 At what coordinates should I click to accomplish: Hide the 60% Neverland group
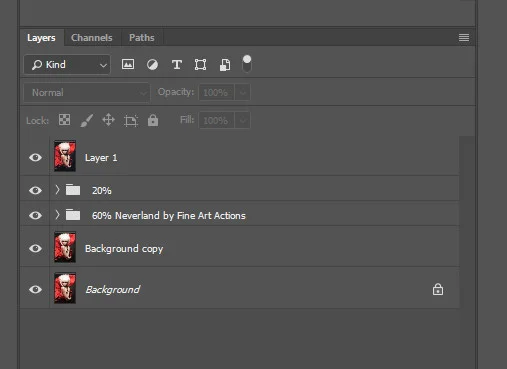[35, 215]
